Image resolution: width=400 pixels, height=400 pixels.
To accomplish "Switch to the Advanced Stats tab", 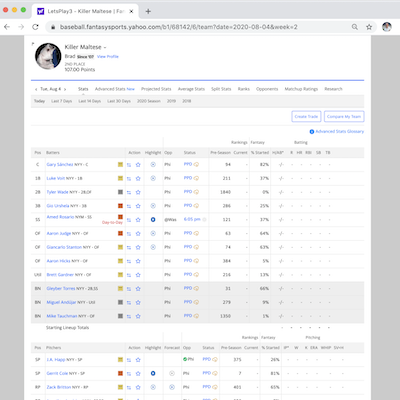I will coord(115,89).
